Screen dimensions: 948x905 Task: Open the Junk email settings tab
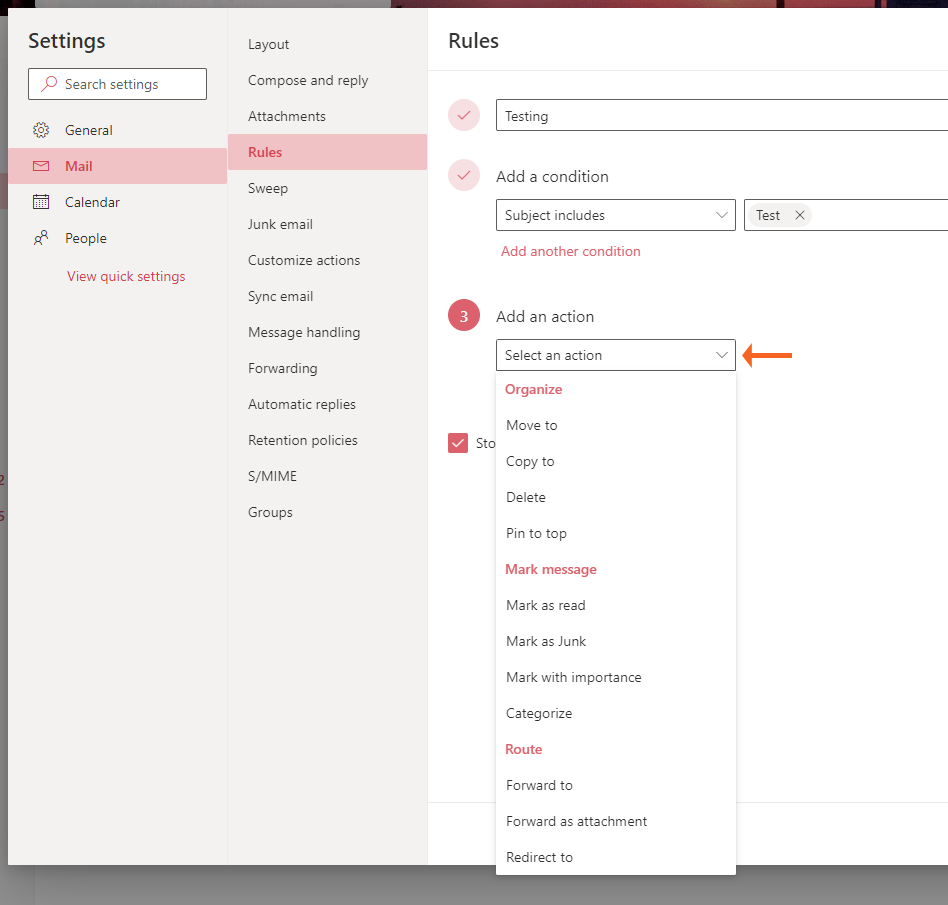coord(280,224)
